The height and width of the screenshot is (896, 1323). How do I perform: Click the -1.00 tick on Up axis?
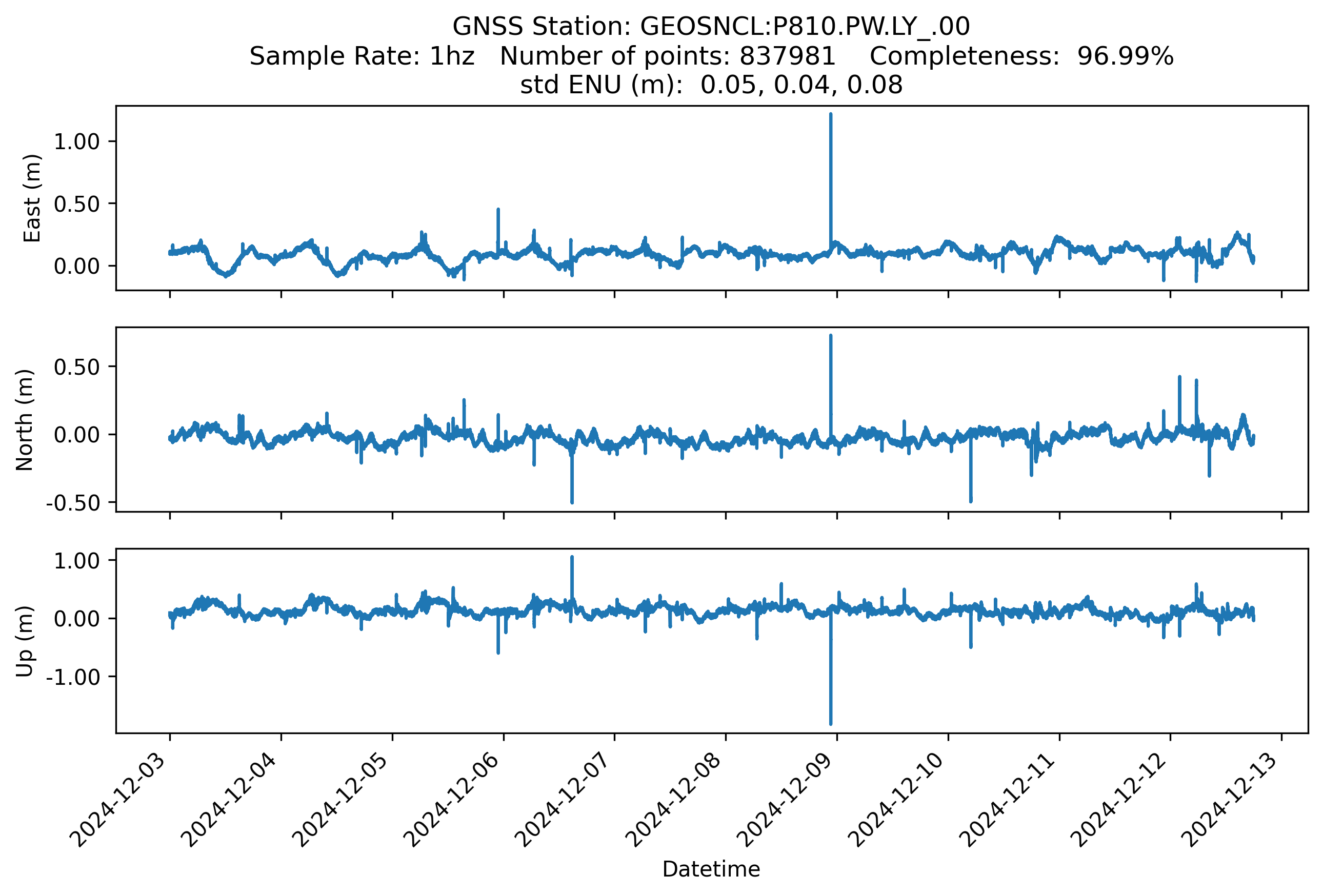point(73,677)
